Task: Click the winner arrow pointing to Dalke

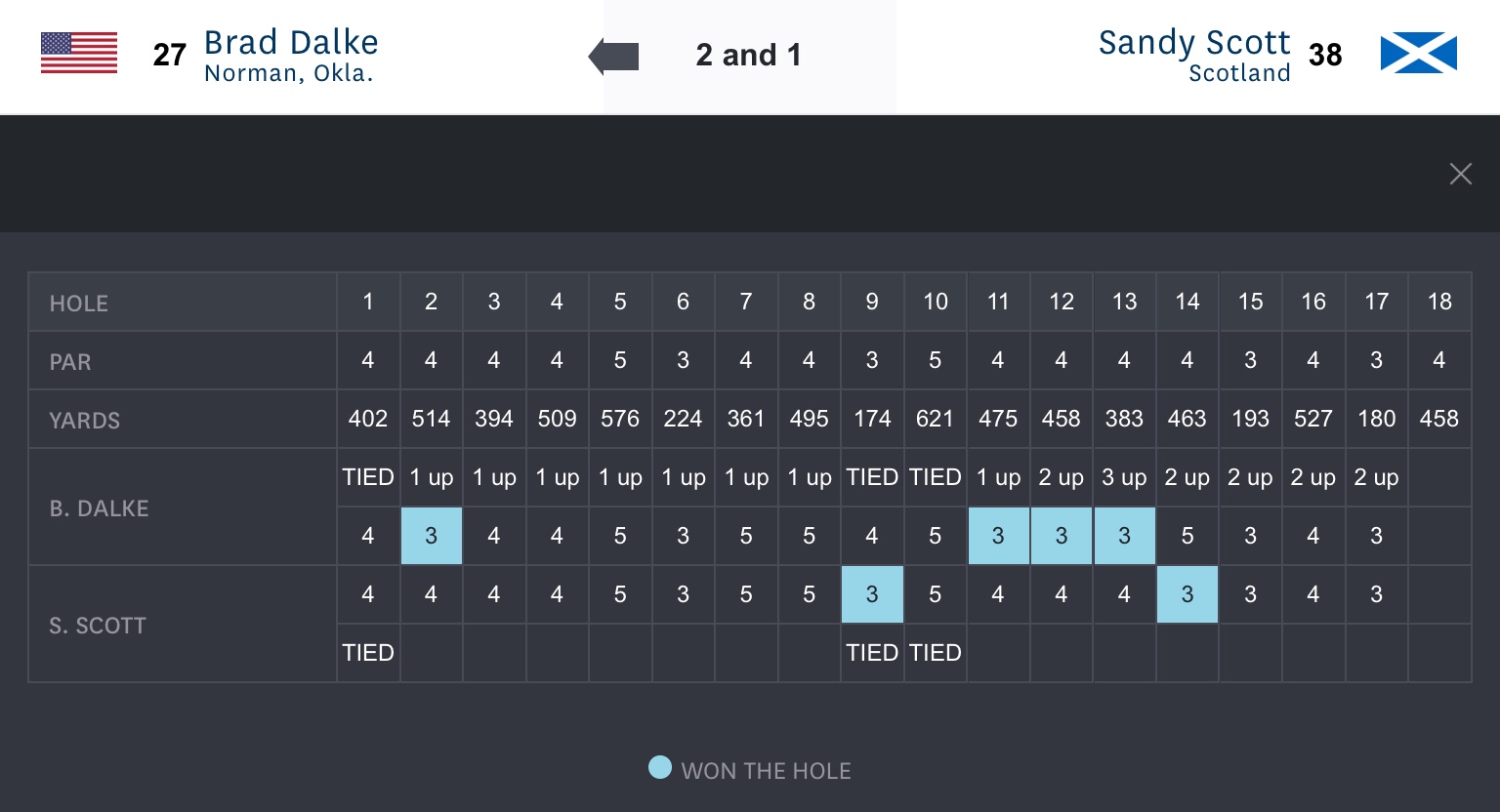Action: [614, 57]
